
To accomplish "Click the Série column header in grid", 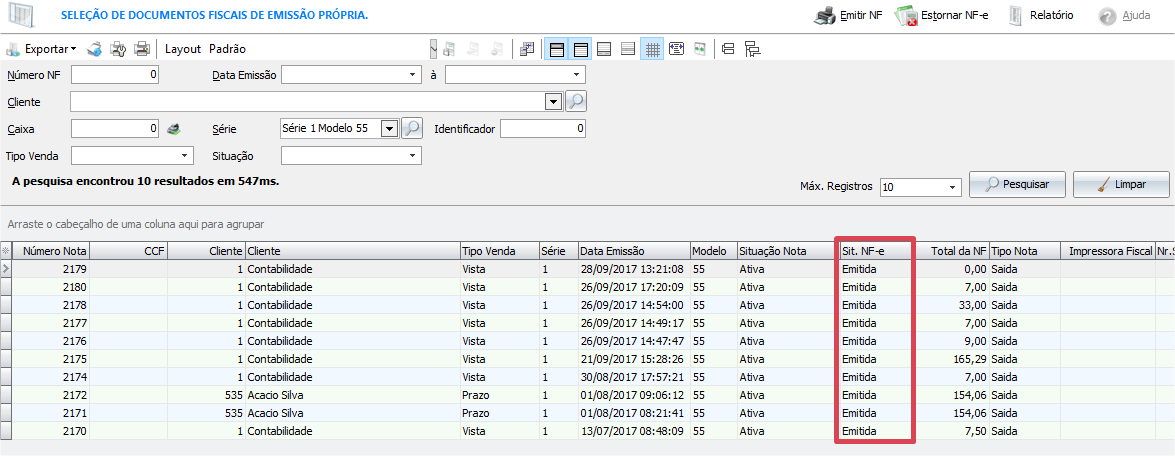I will [x=557, y=251].
